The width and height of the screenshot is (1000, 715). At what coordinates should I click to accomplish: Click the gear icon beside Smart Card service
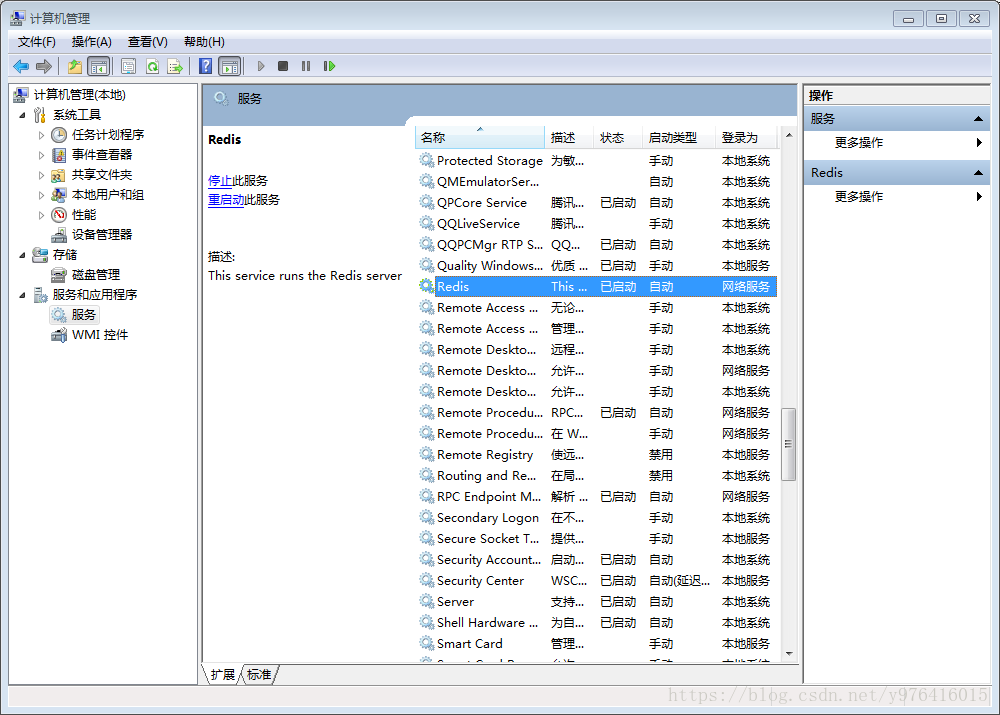pos(427,643)
